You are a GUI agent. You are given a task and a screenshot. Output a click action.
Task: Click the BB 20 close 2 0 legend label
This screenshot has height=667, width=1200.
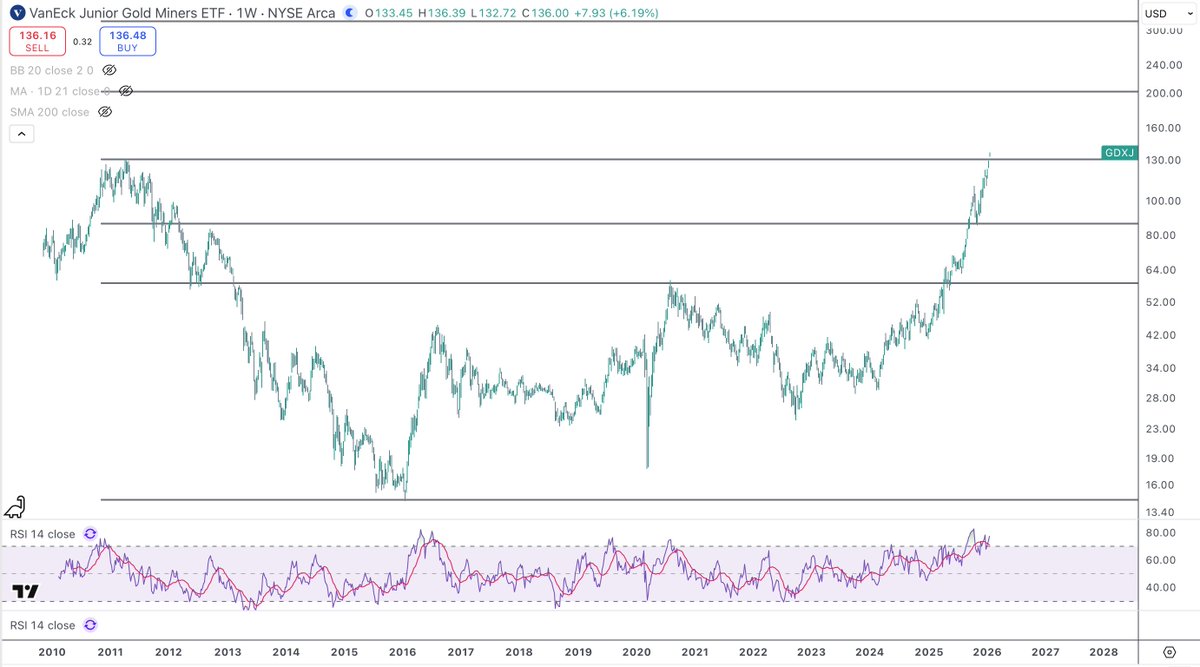(x=51, y=70)
